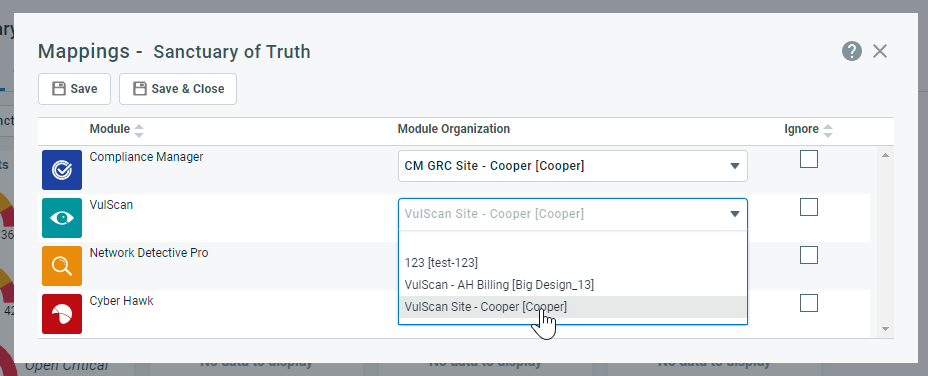The width and height of the screenshot is (928, 376).
Task: Sort by Ignore column arrows
Action: pyautogui.click(x=828, y=130)
